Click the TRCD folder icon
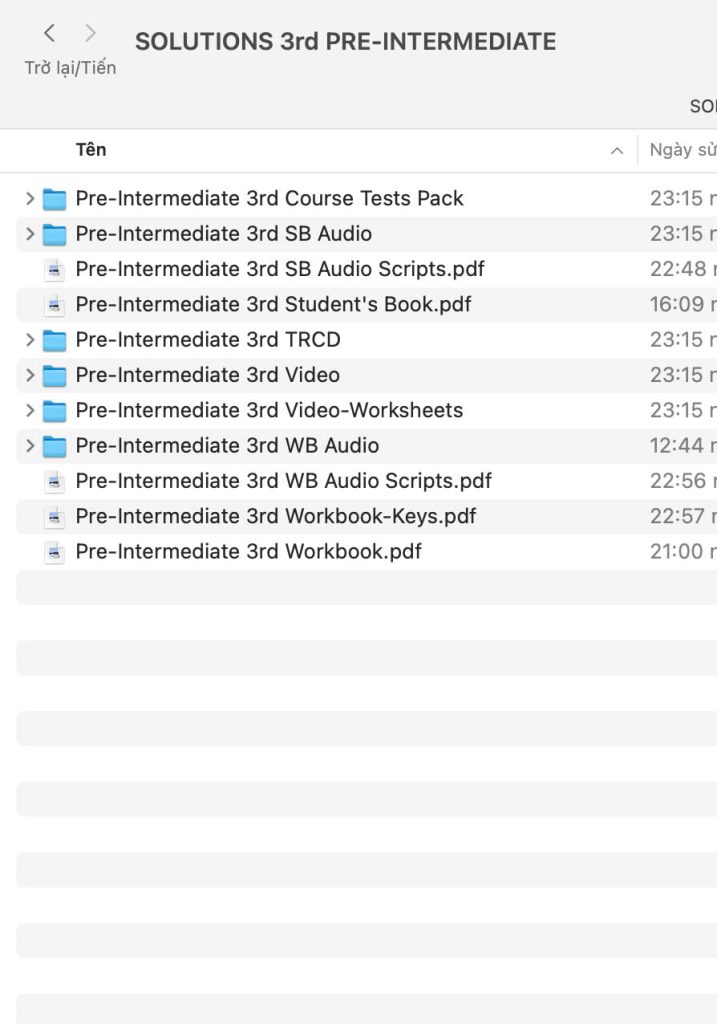Image resolution: width=717 pixels, height=1024 pixels. tap(54, 340)
